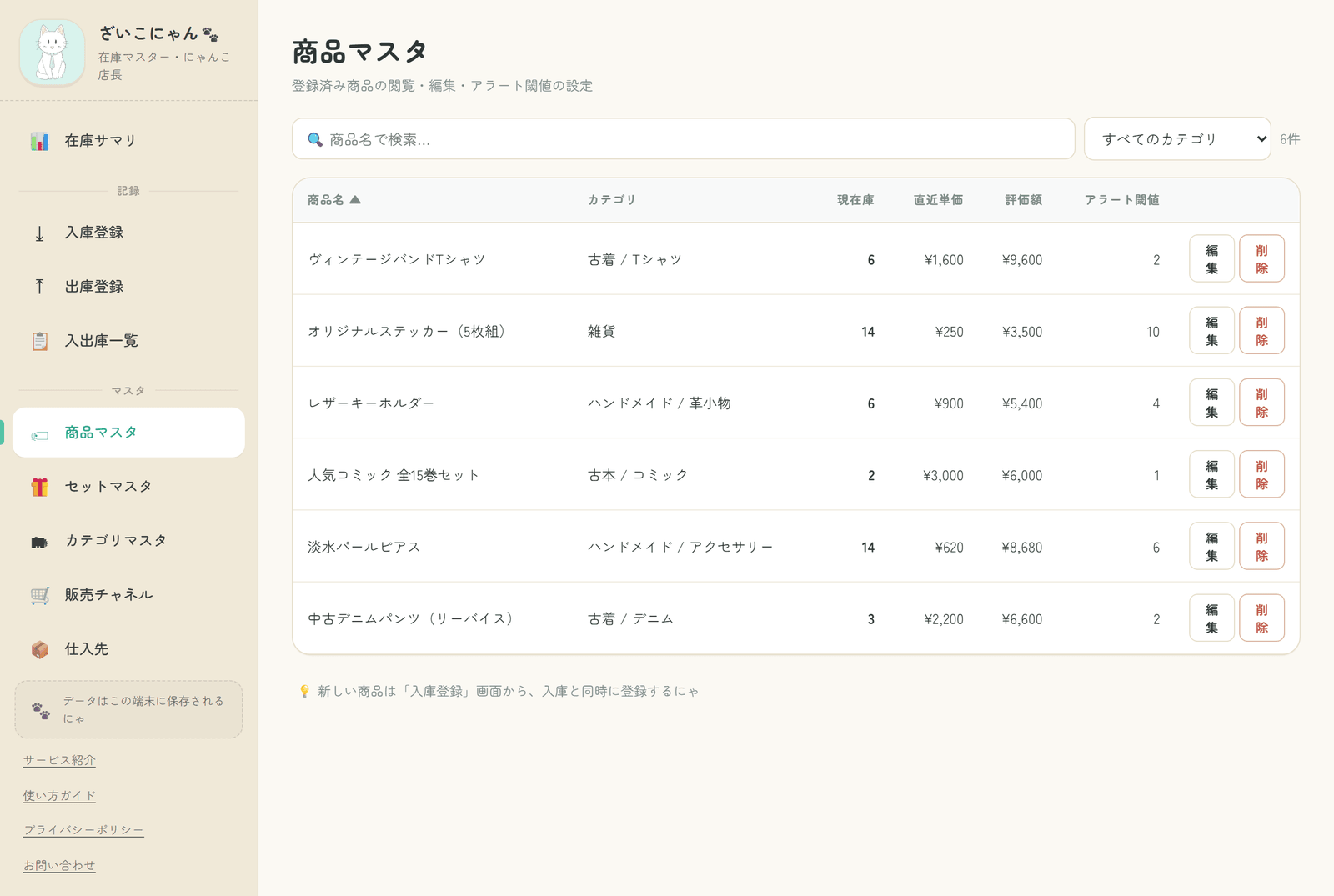Click the 古着 / デニム category cell
This screenshot has width=1334, height=896.
pos(630,619)
